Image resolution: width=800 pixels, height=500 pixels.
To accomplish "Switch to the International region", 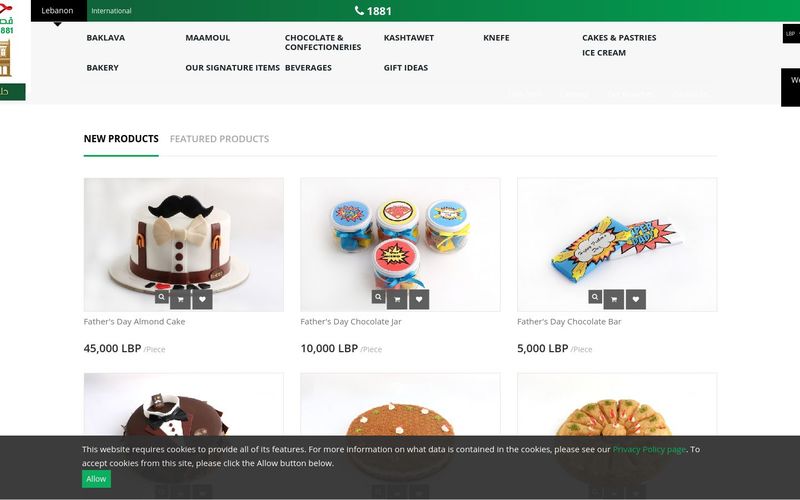I will tap(111, 11).
